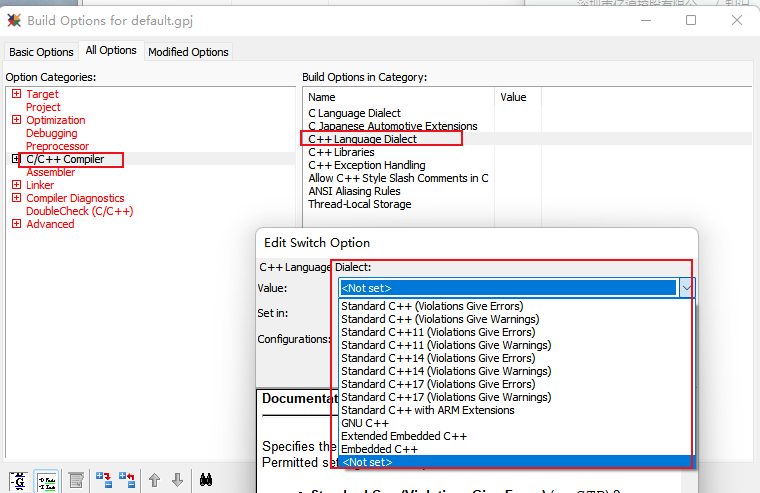The width and height of the screenshot is (760, 493).
Task: Click the Name column header
Action: tap(322, 97)
